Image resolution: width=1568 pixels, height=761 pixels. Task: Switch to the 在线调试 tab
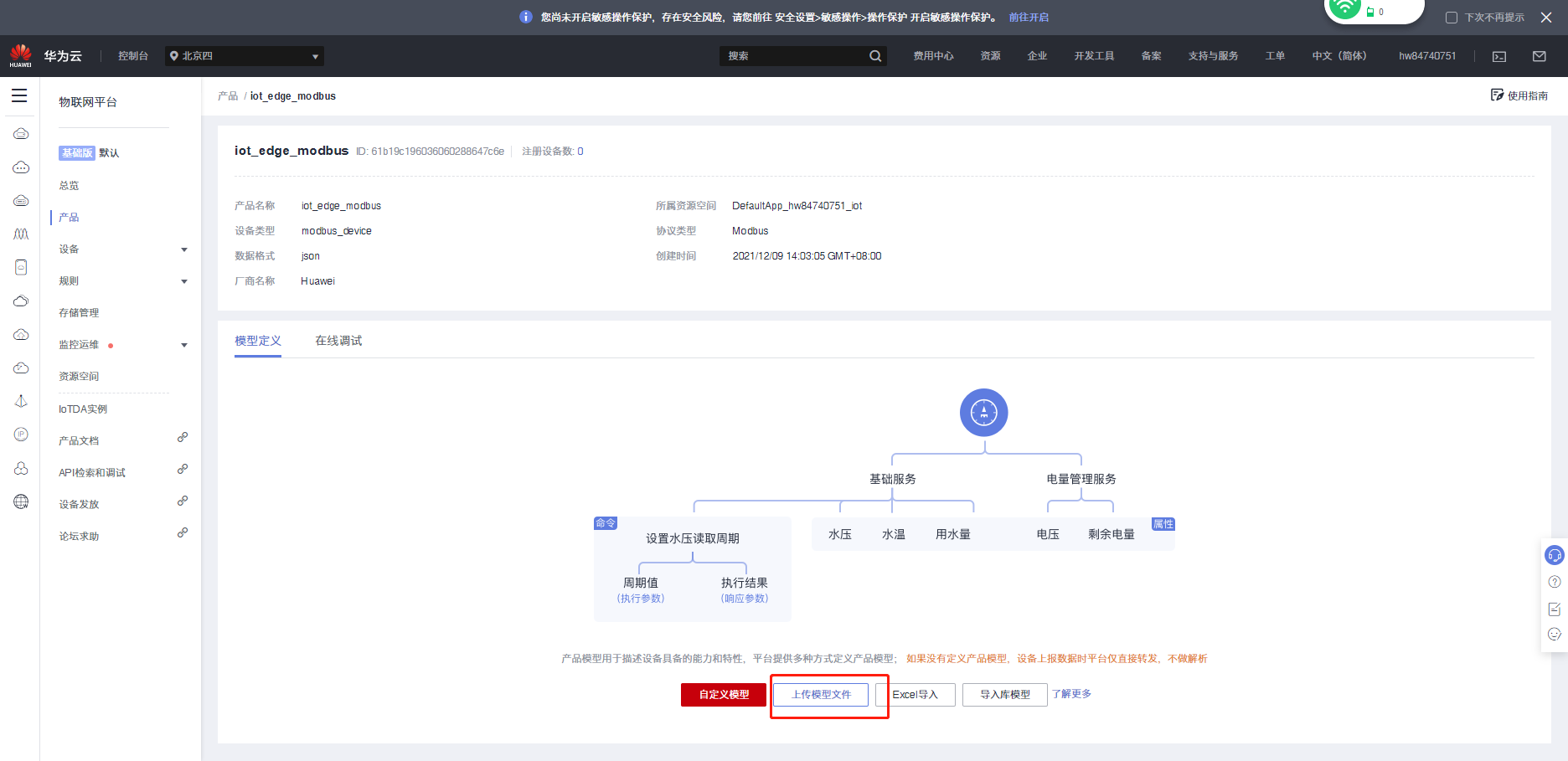pyautogui.click(x=338, y=341)
